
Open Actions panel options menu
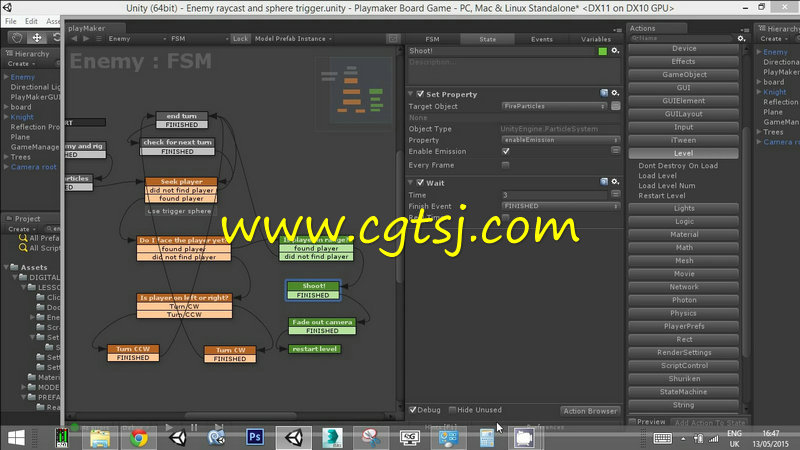[x=744, y=30]
